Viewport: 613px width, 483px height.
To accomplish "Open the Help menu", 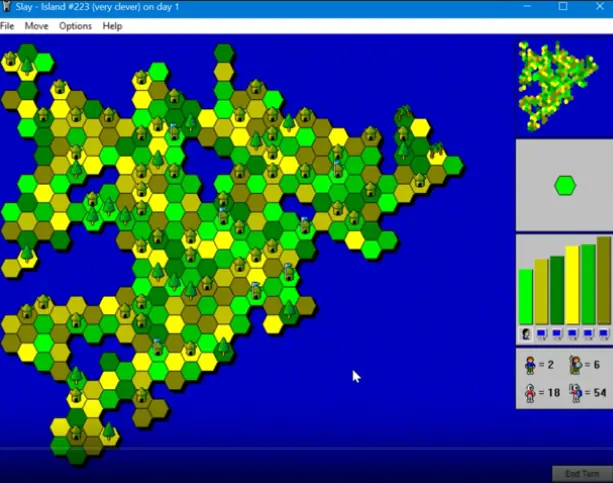I will (x=113, y=26).
